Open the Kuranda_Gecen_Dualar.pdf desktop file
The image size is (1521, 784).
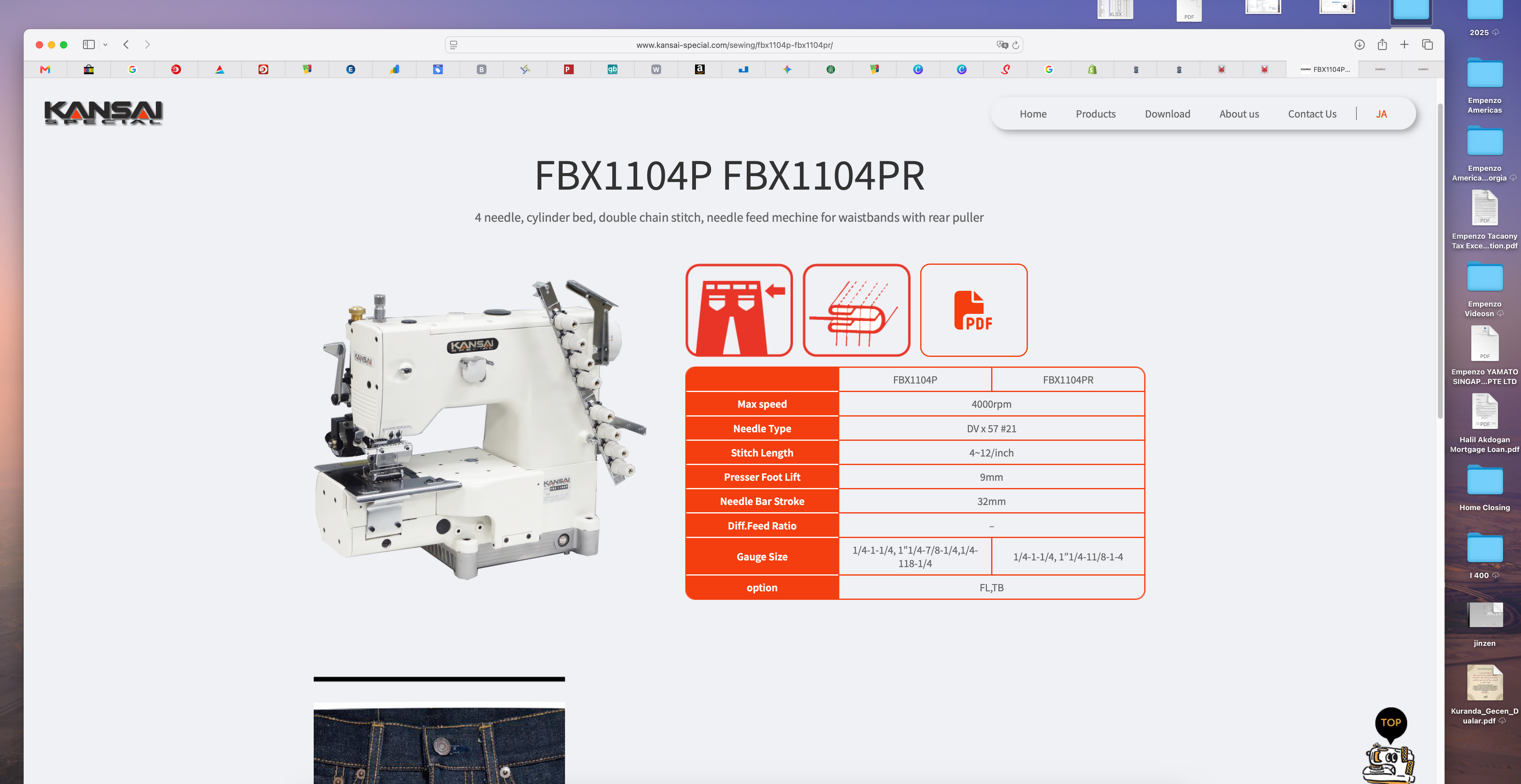(x=1484, y=695)
